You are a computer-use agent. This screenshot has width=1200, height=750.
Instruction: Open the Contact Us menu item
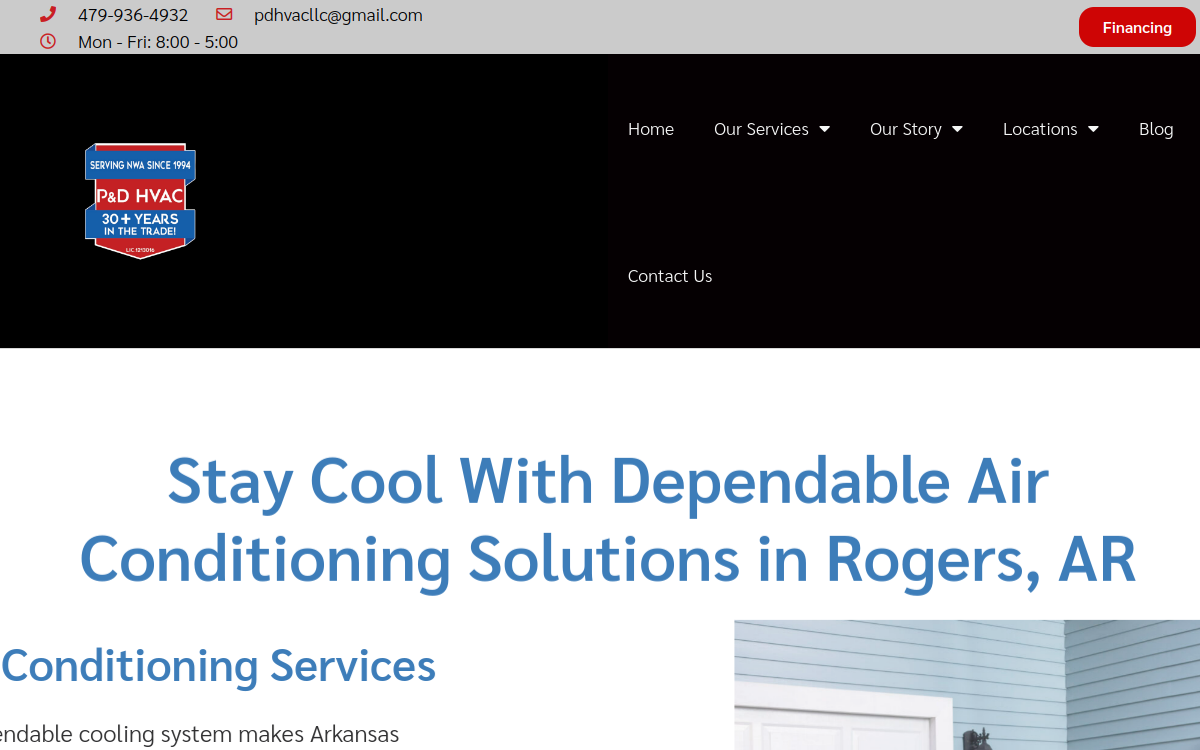[670, 276]
